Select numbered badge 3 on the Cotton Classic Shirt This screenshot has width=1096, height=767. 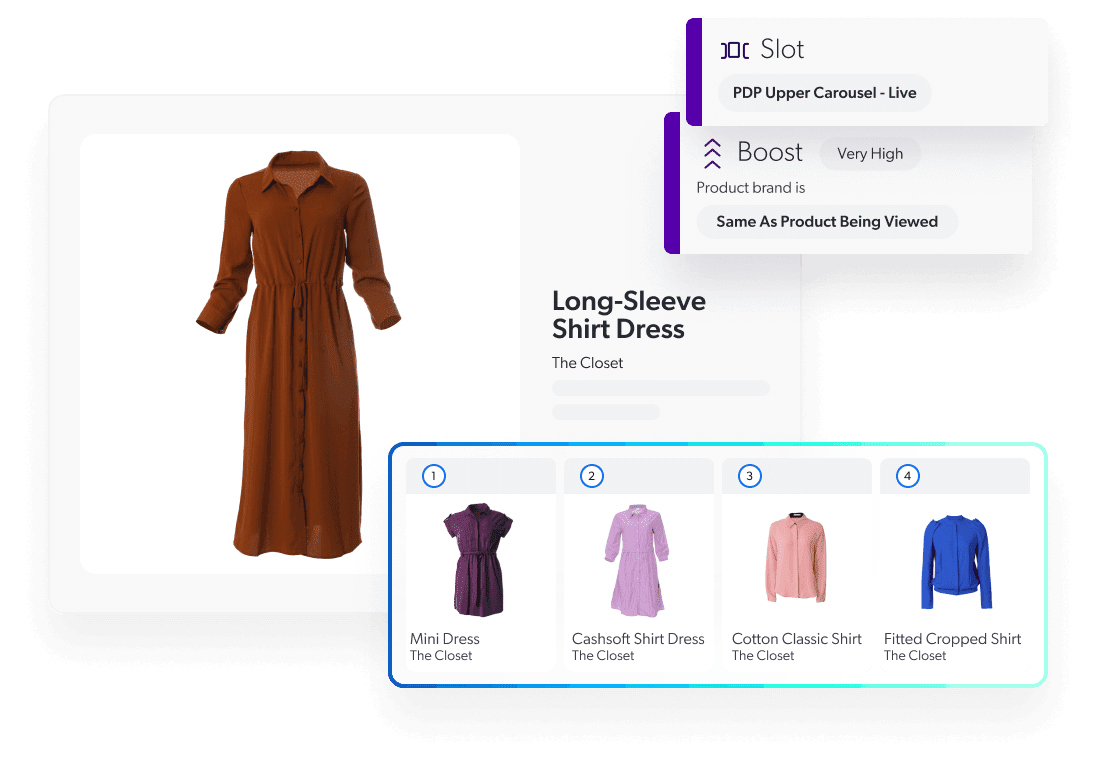pos(748,476)
